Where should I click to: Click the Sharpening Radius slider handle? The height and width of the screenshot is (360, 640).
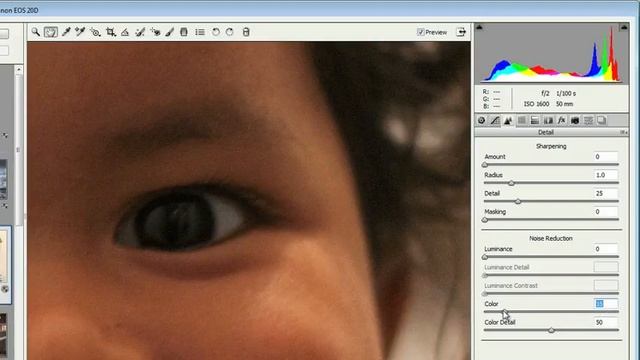511,183
